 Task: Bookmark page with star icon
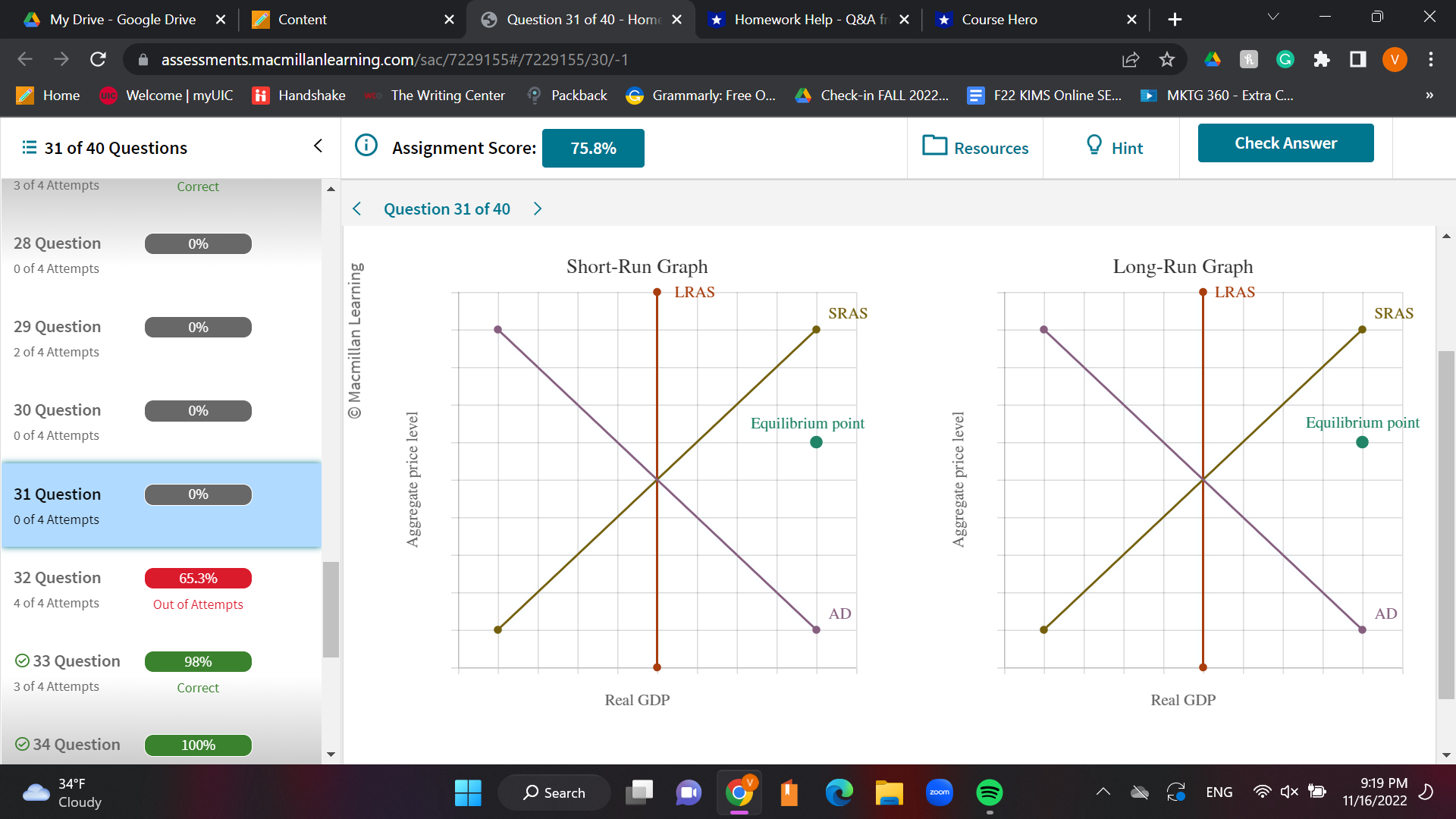pyautogui.click(x=1167, y=59)
